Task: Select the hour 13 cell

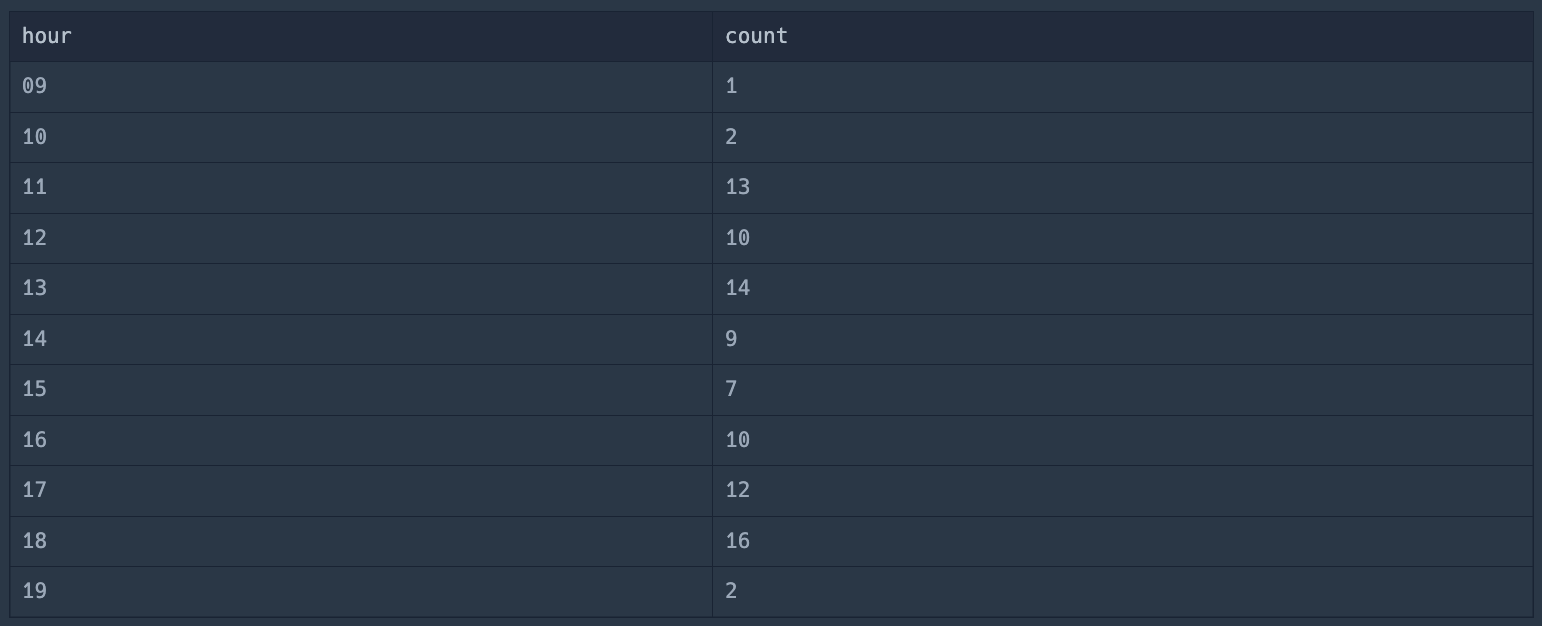Action: pyautogui.click(x=35, y=288)
